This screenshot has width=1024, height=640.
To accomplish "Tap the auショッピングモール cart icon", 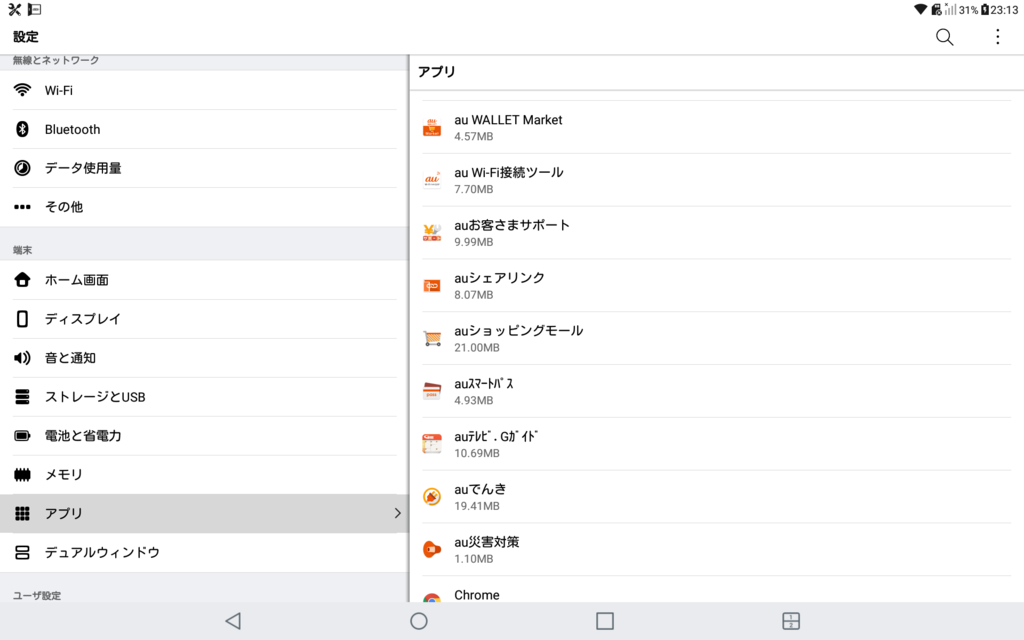I will coord(432,339).
